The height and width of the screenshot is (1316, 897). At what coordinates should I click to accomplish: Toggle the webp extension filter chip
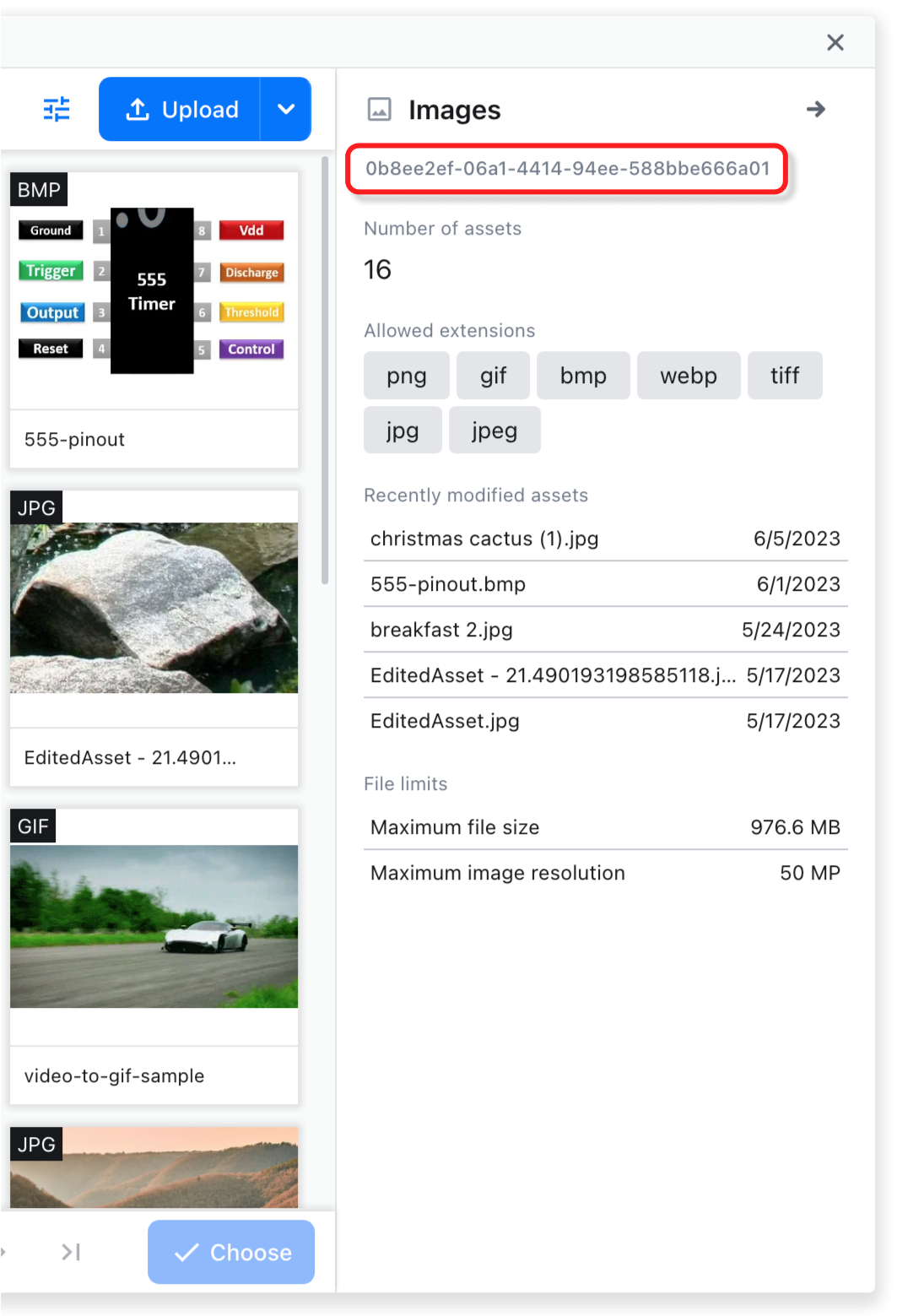pyautogui.click(x=689, y=376)
